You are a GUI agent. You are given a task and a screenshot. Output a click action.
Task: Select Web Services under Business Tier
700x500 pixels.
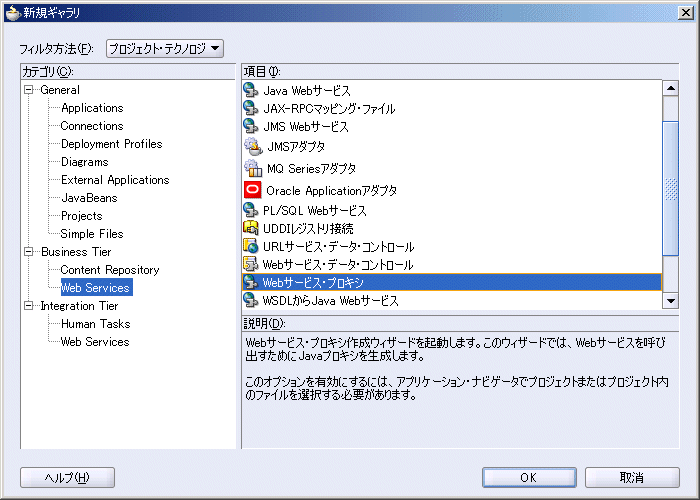point(96,288)
